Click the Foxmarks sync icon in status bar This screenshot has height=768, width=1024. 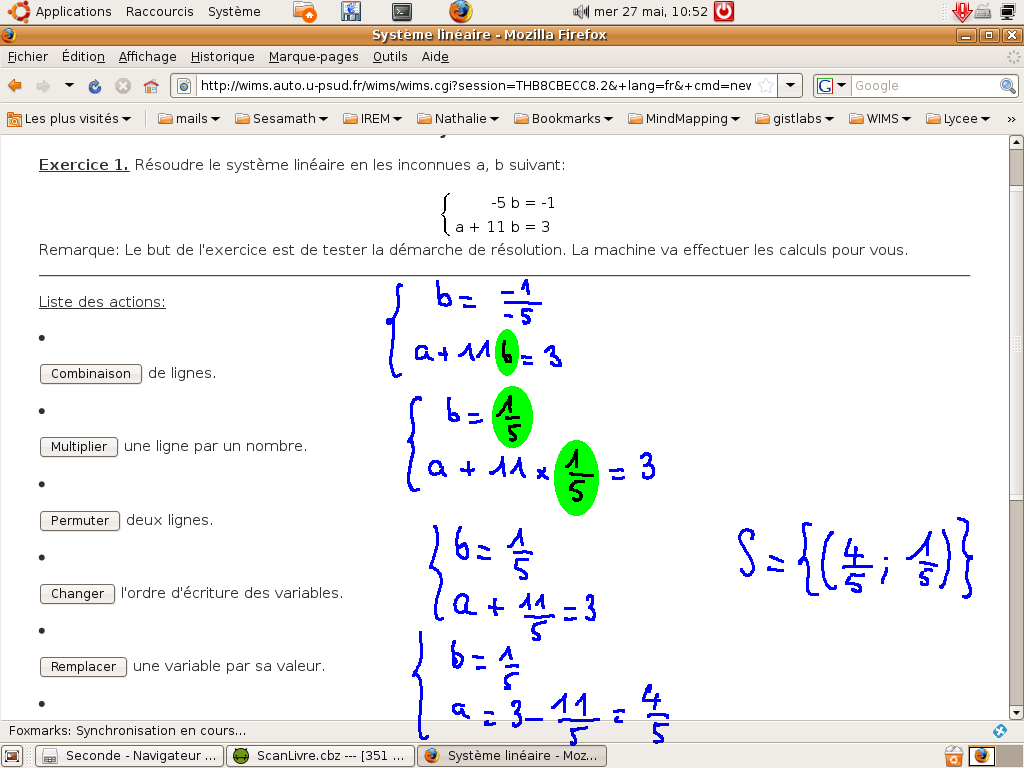999,731
